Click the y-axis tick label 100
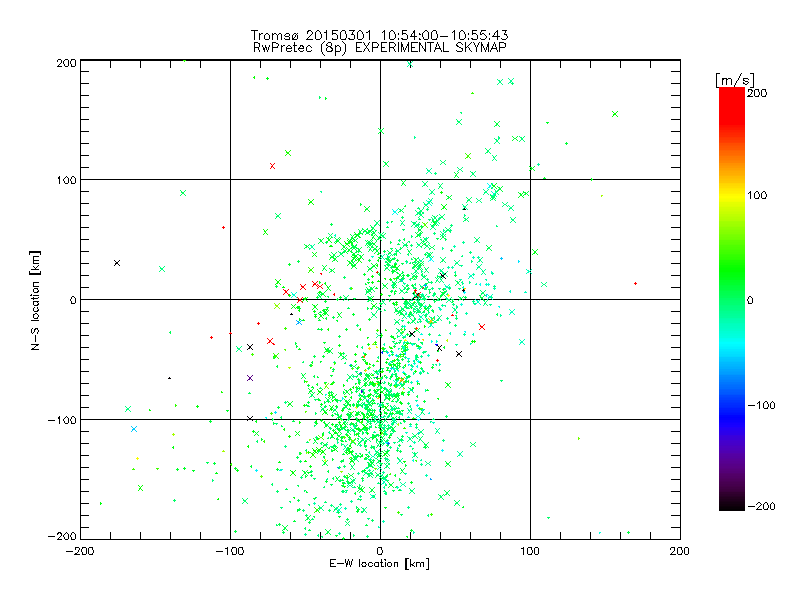Screen dimensions: 800x600 [66, 180]
